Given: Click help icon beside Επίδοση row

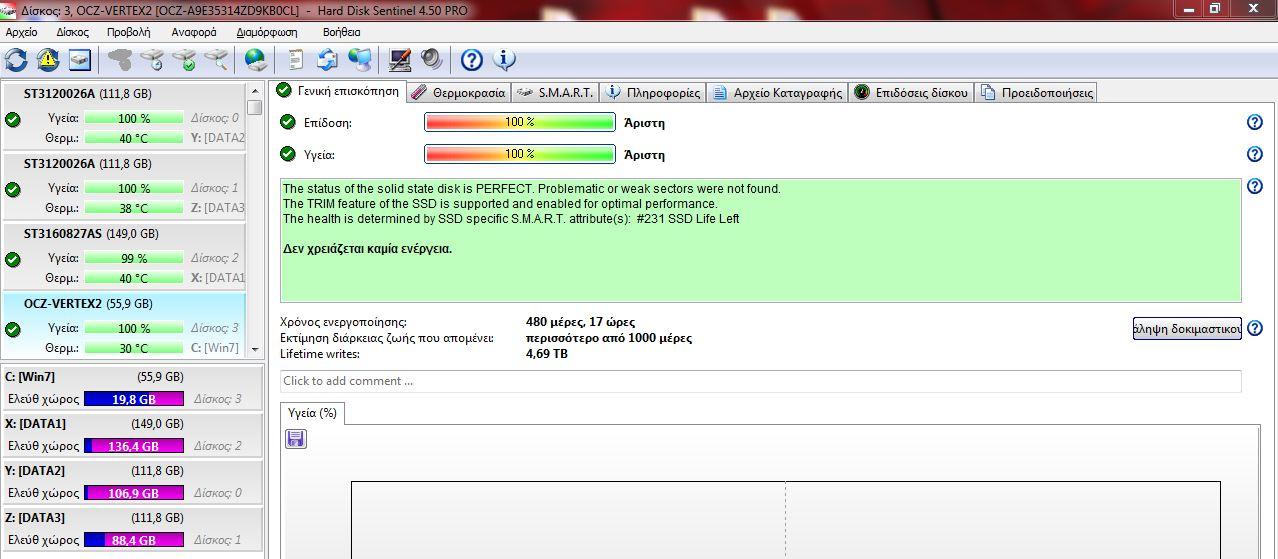Looking at the screenshot, I should click(1255, 122).
